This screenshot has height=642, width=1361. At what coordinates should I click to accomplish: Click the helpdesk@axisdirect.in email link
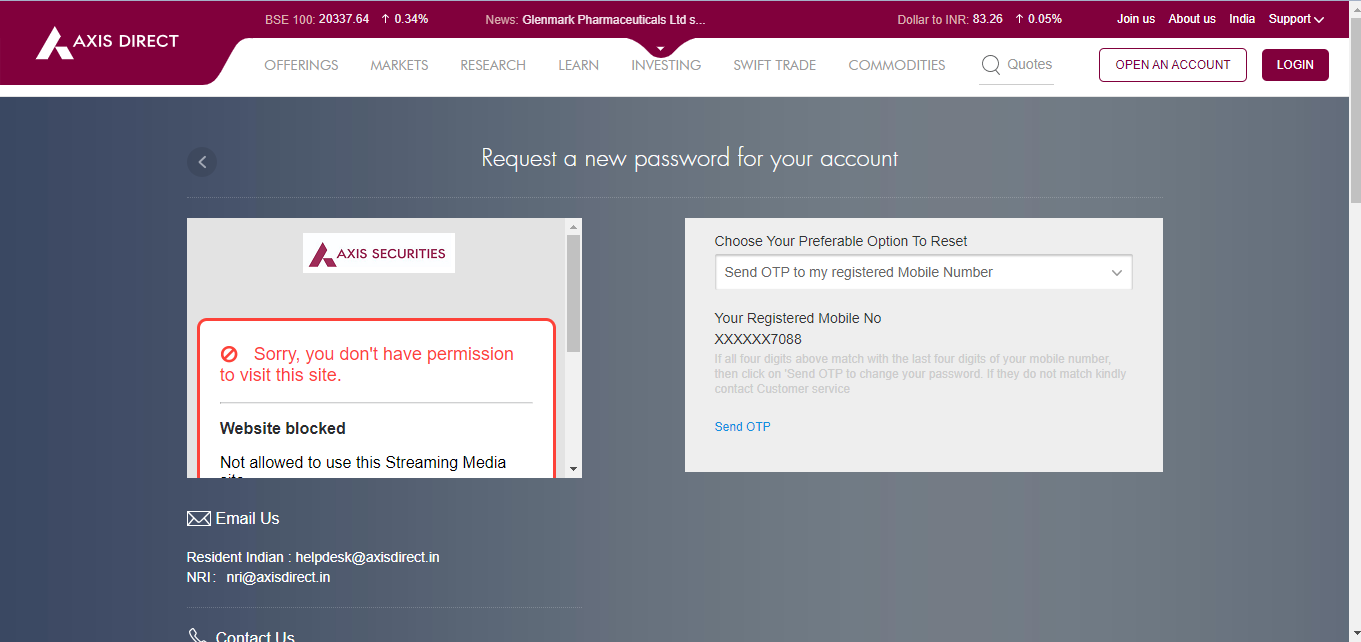367,557
